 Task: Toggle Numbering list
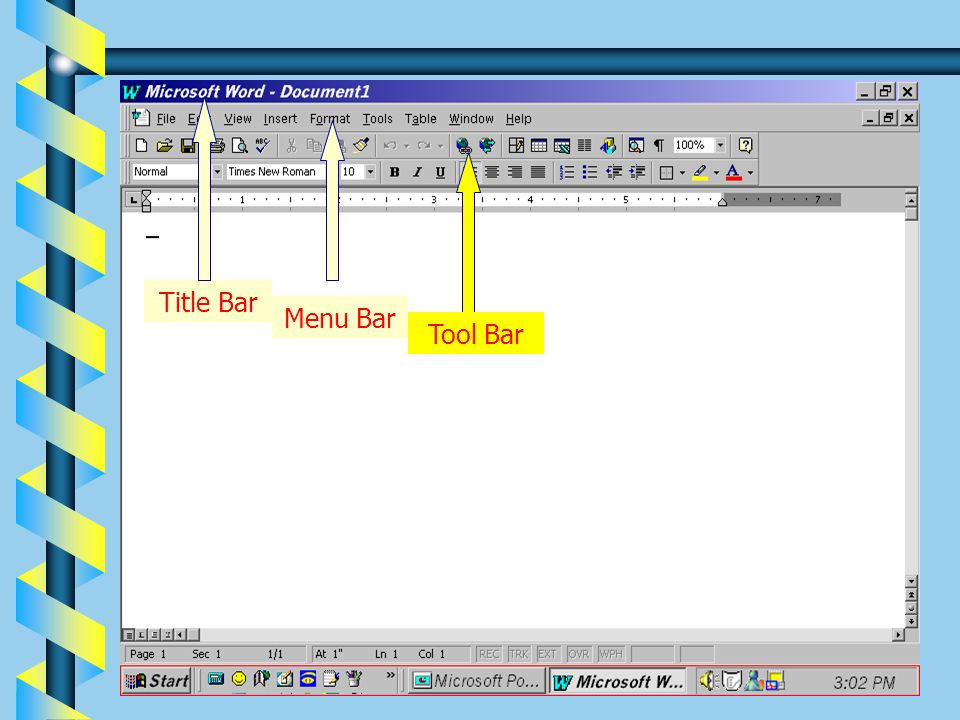[x=567, y=172]
